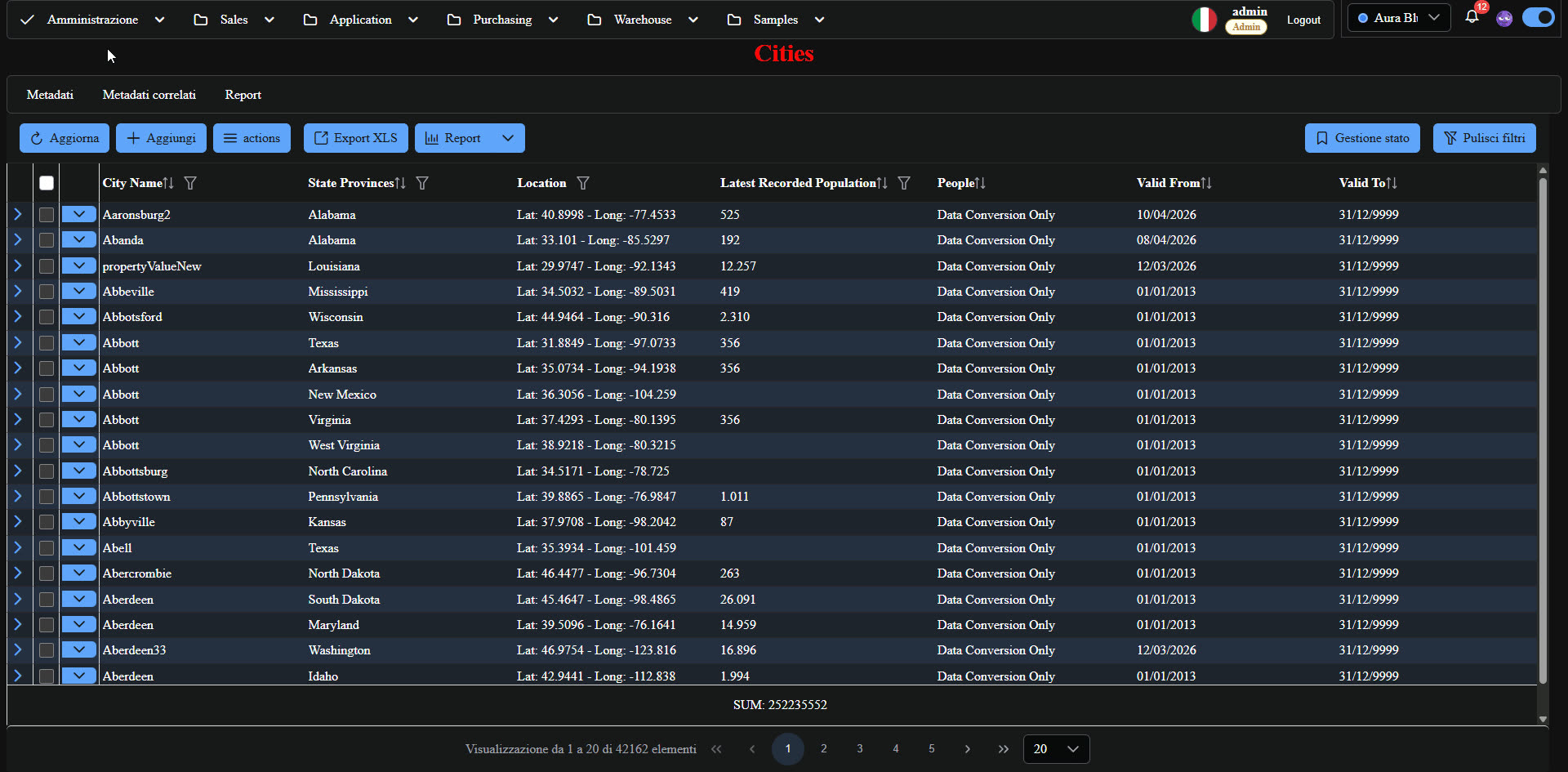Click the Export XLS button
Screen dimensions: 1568x772
(356, 138)
